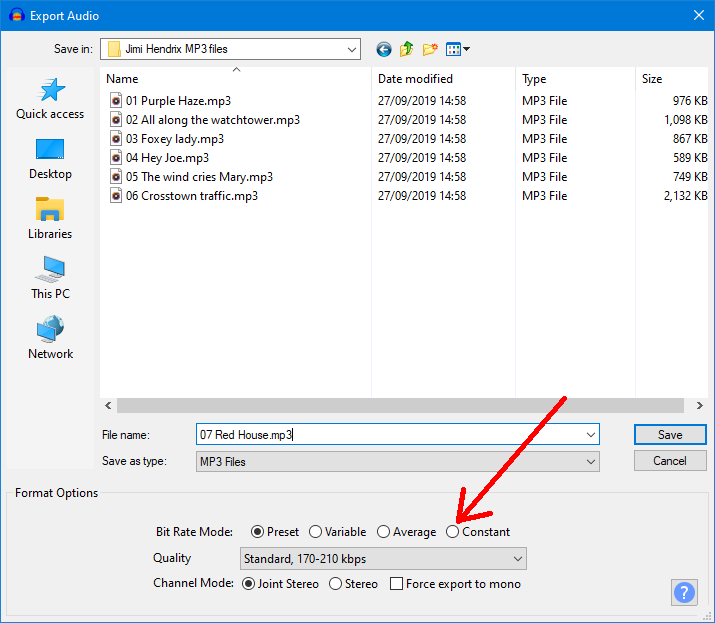The image size is (715, 623).
Task: Click the Save button
Action: coord(670,435)
